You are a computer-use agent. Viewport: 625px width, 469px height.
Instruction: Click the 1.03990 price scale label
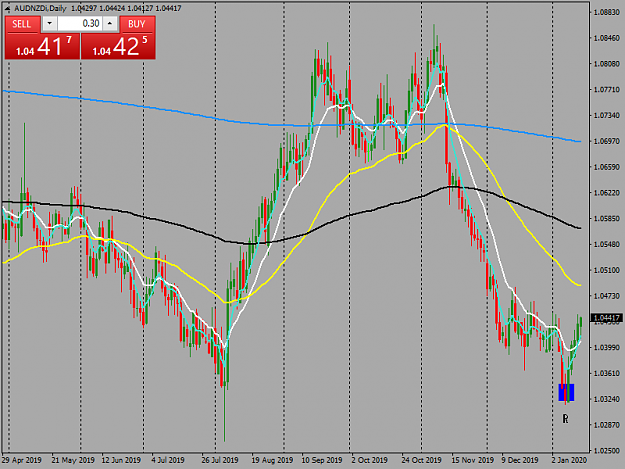click(607, 347)
